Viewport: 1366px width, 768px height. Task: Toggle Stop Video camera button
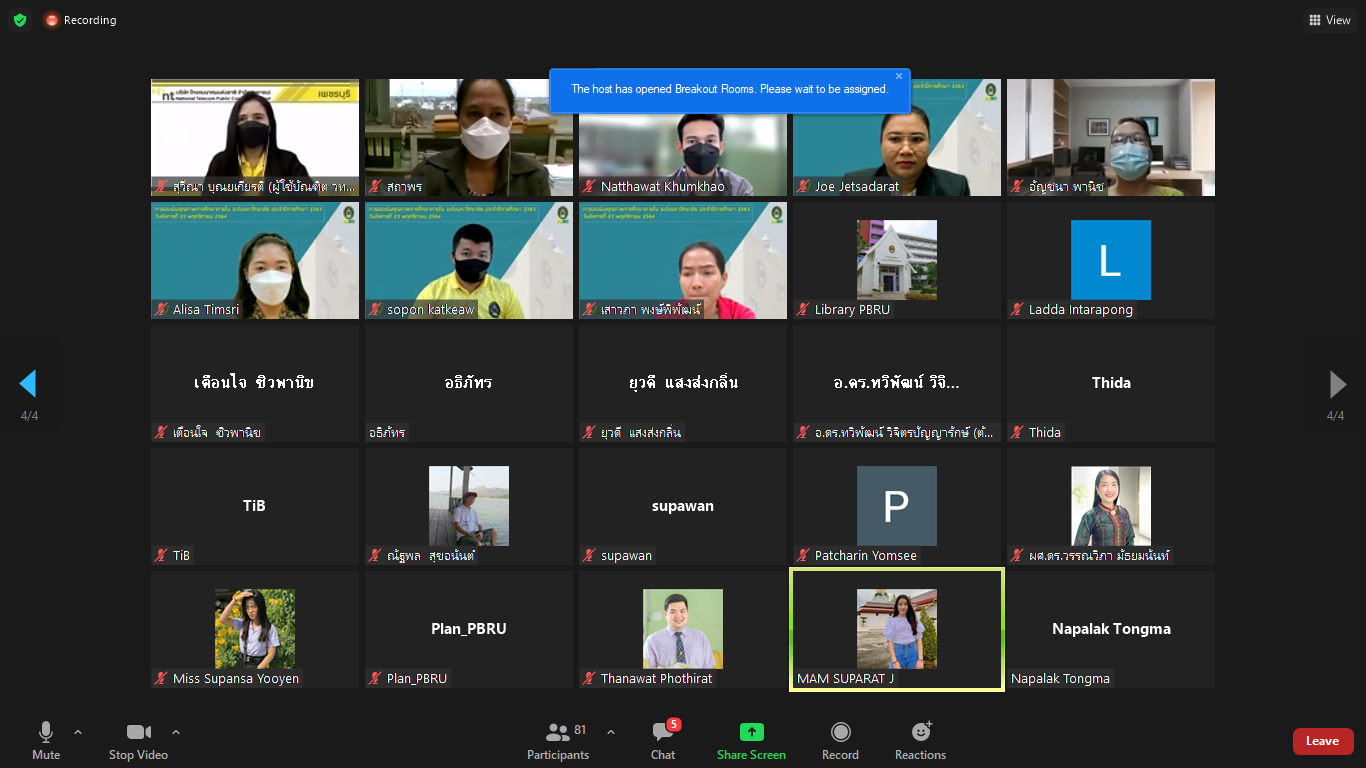tap(138, 741)
